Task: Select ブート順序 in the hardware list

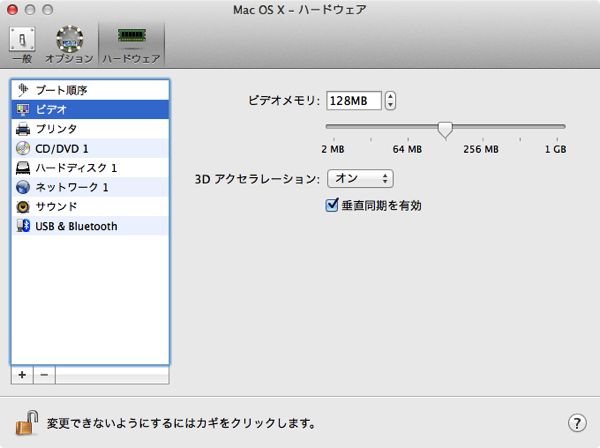Action: (90, 90)
